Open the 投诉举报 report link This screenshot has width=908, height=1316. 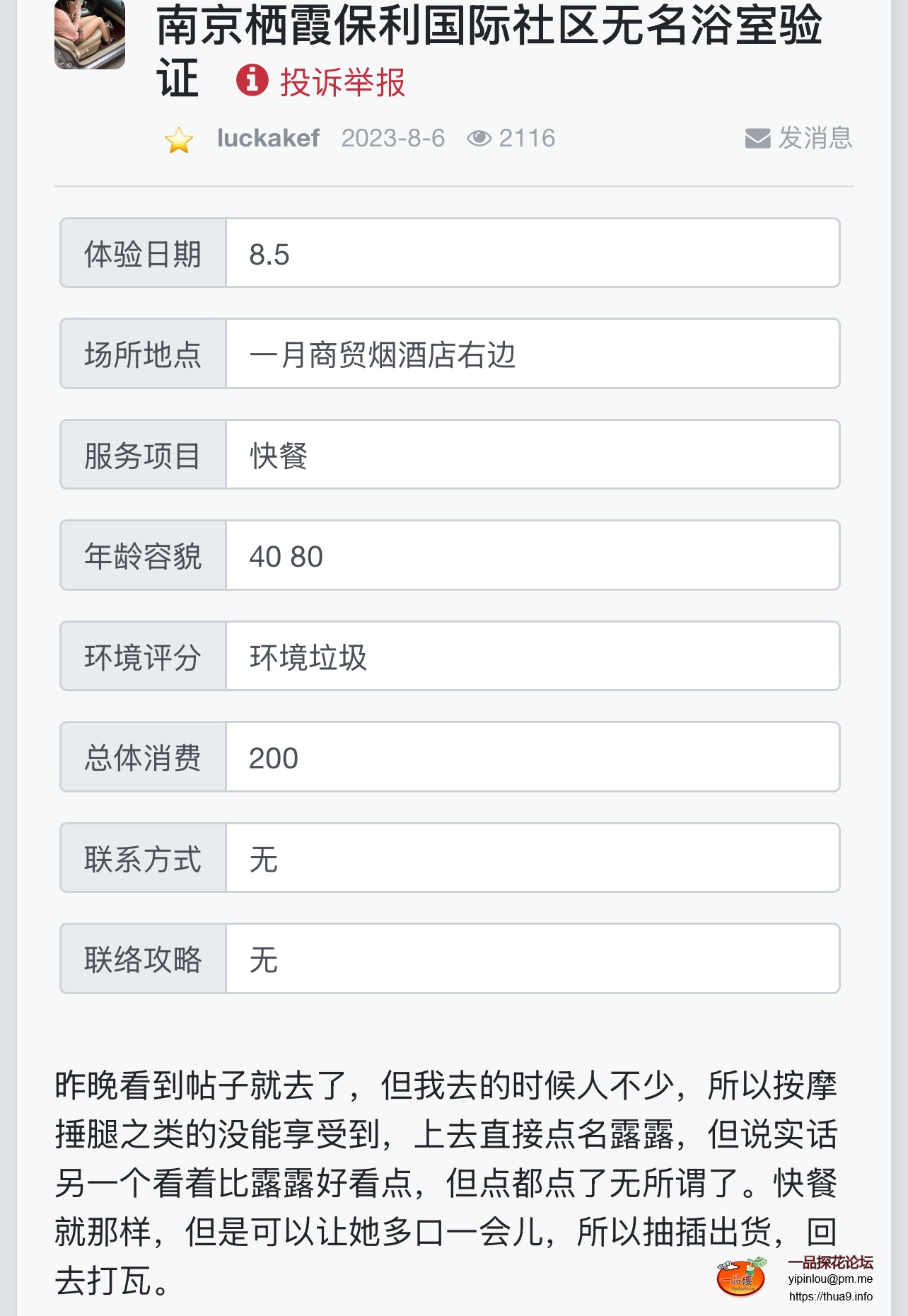point(342,82)
